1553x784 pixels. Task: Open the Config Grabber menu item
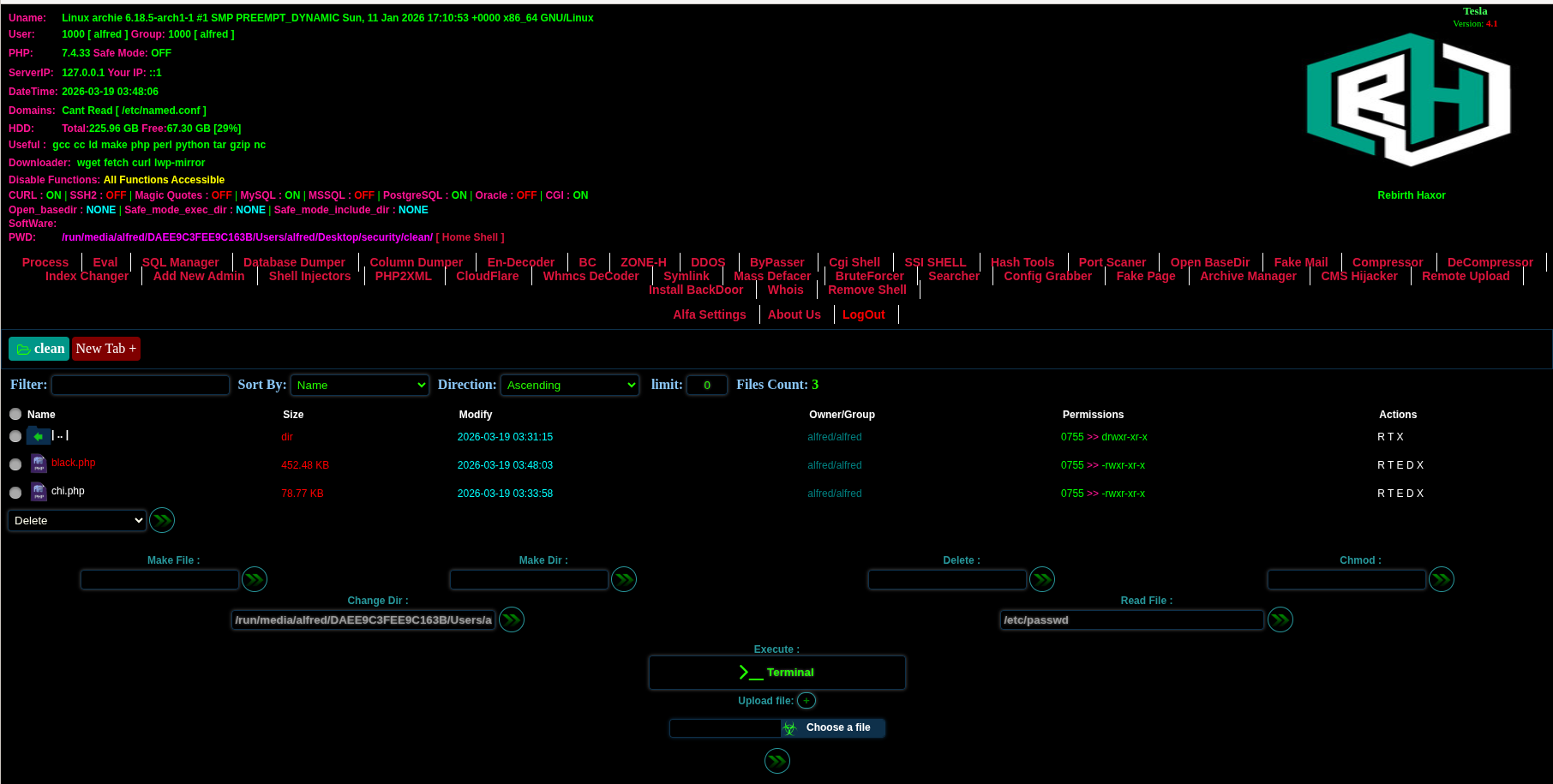pos(1048,276)
